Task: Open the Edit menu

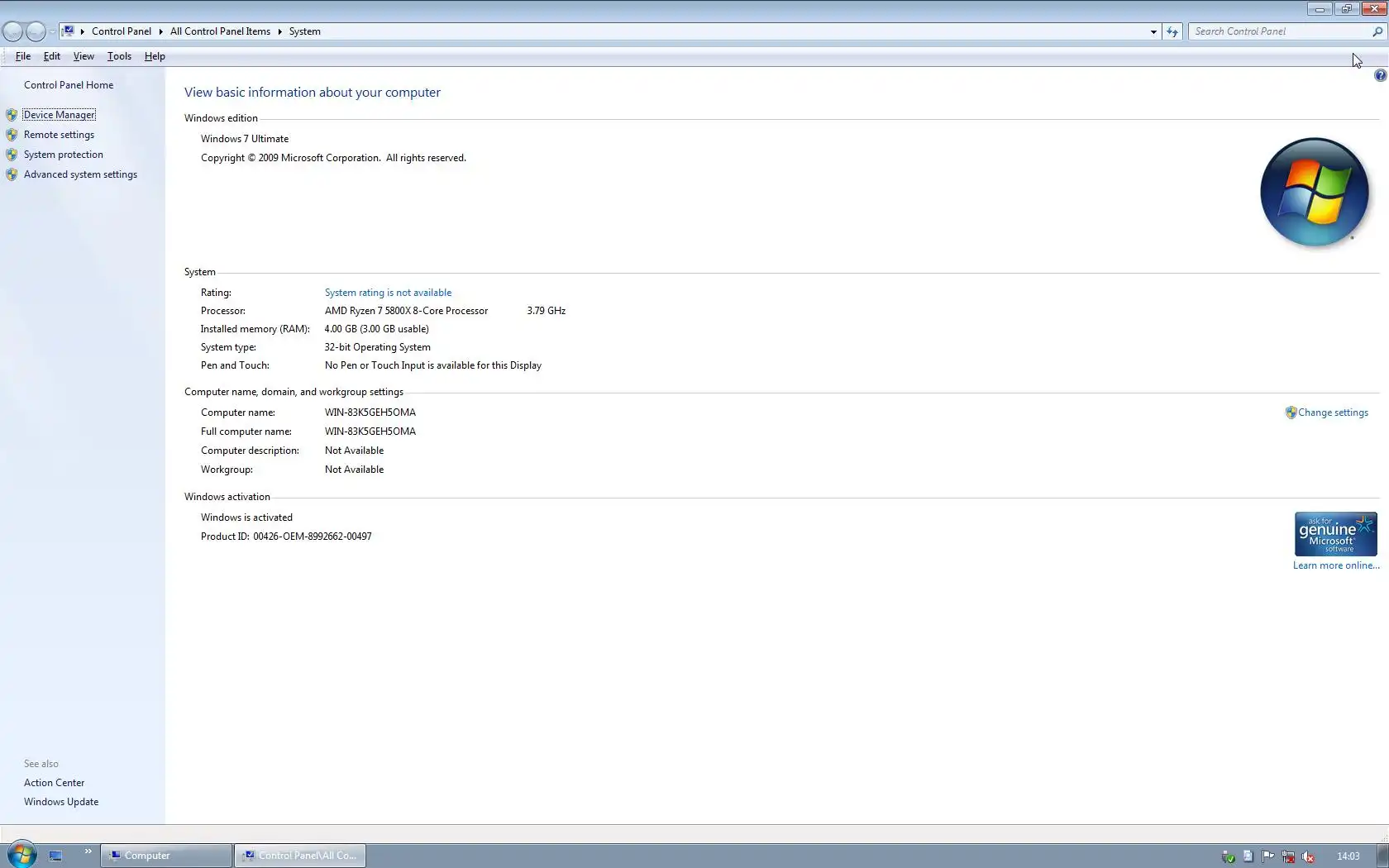Action: coord(52,56)
